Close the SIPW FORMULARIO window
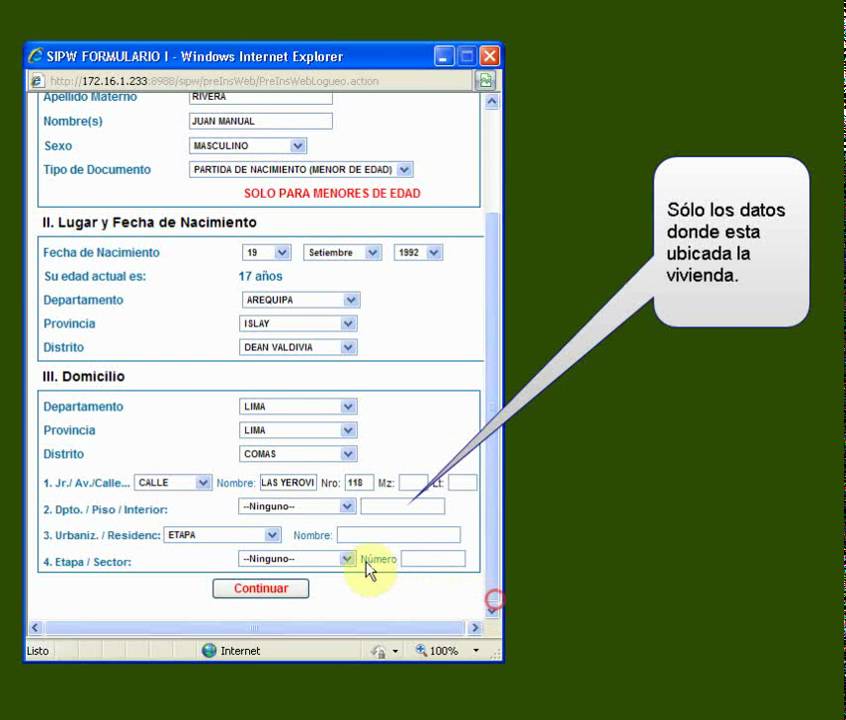The width and height of the screenshot is (846, 720). point(490,56)
